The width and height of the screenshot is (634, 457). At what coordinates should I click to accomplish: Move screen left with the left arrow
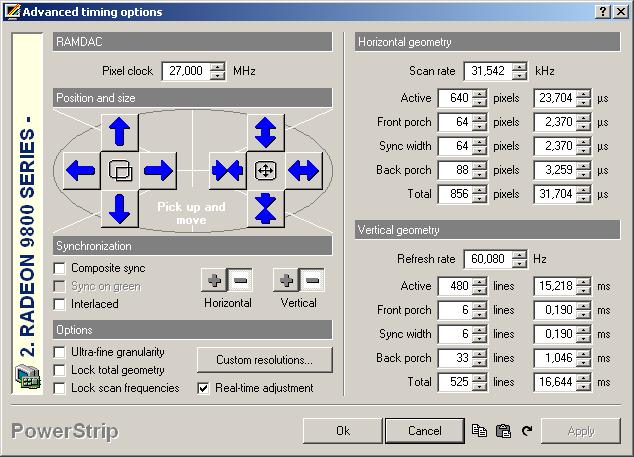(x=81, y=170)
